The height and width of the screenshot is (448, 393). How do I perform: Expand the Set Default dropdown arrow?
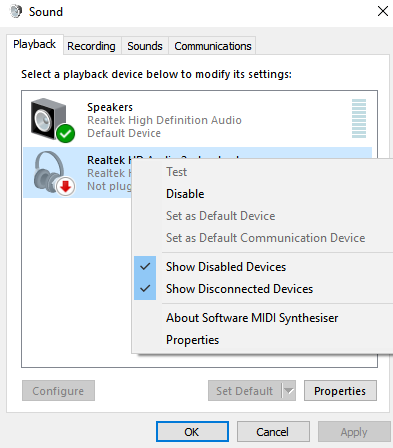click(x=289, y=391)
